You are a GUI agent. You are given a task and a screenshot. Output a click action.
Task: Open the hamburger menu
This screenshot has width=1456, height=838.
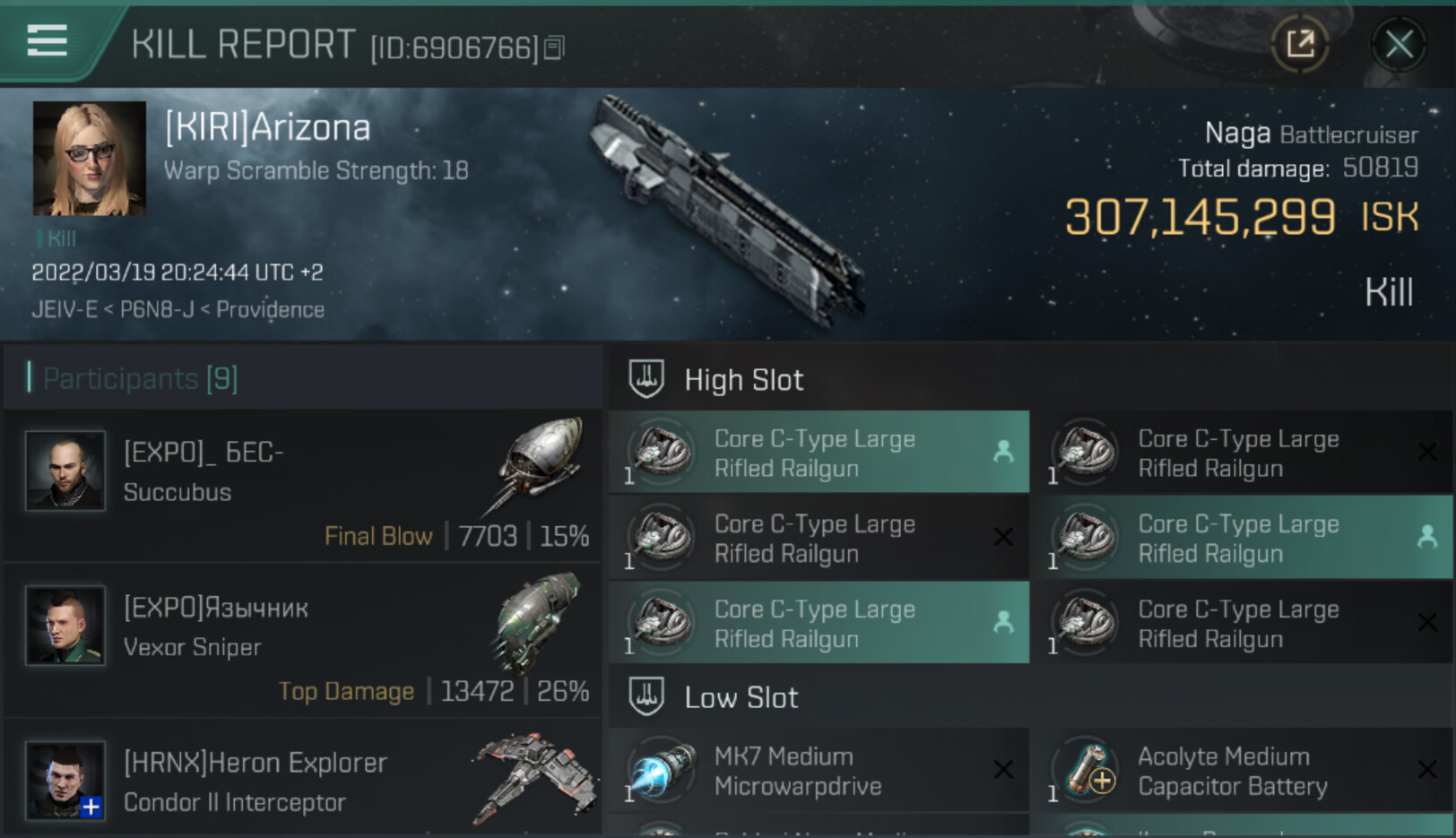[x=48, y=40]
